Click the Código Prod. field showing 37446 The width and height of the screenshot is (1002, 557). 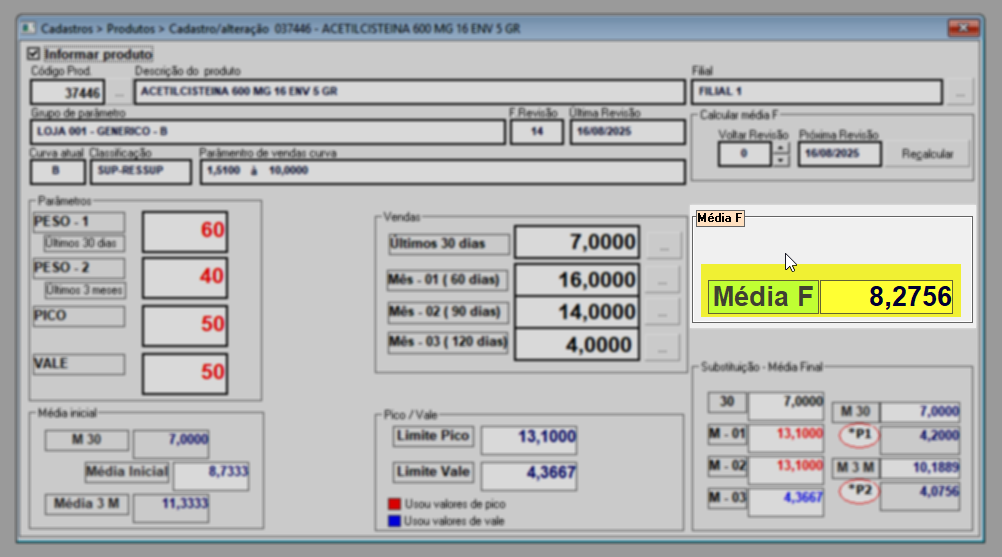[x=67, y=93]
